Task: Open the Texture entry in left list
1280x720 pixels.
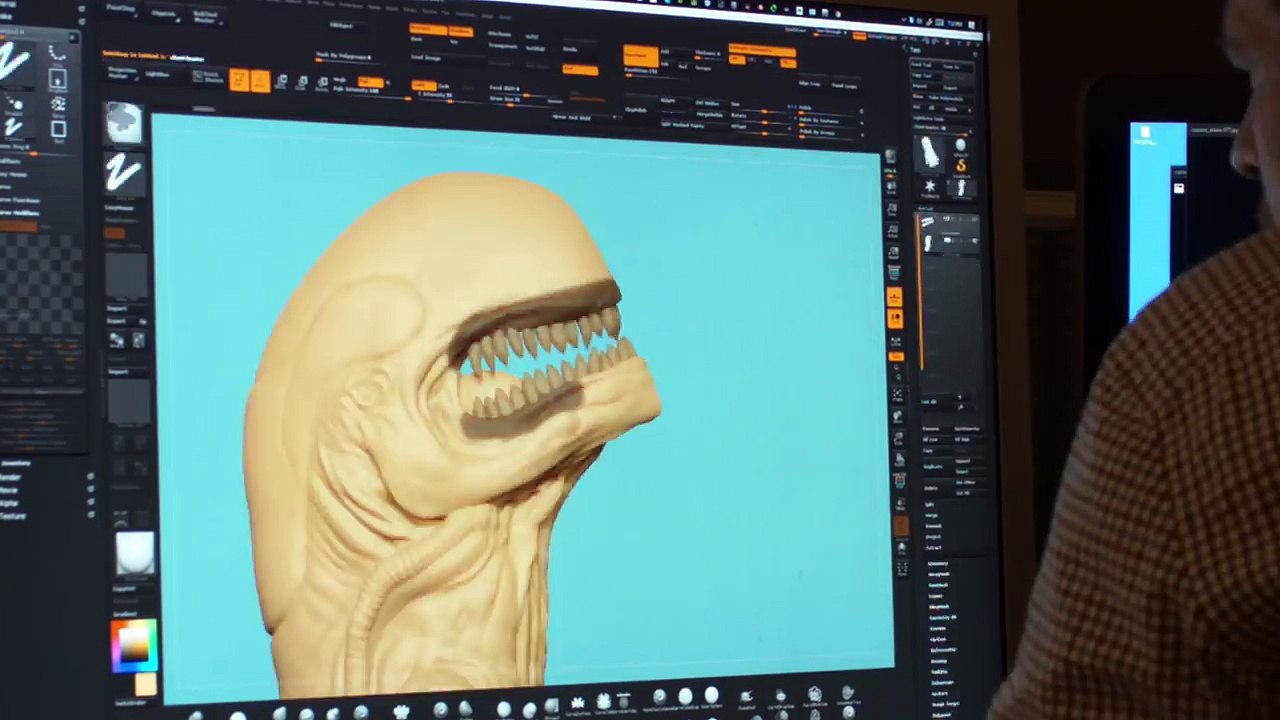Action: pyautogui.click(x=14, y=516)
